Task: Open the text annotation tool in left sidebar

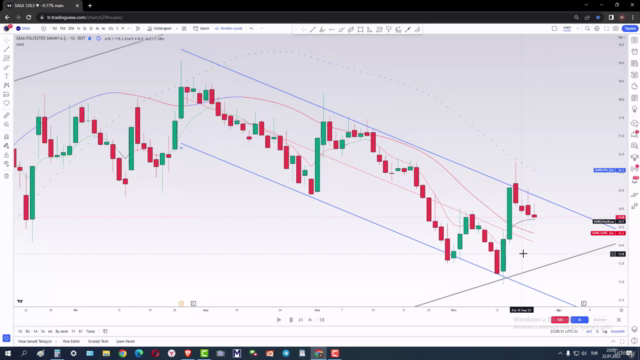Action: click(7, 76)
